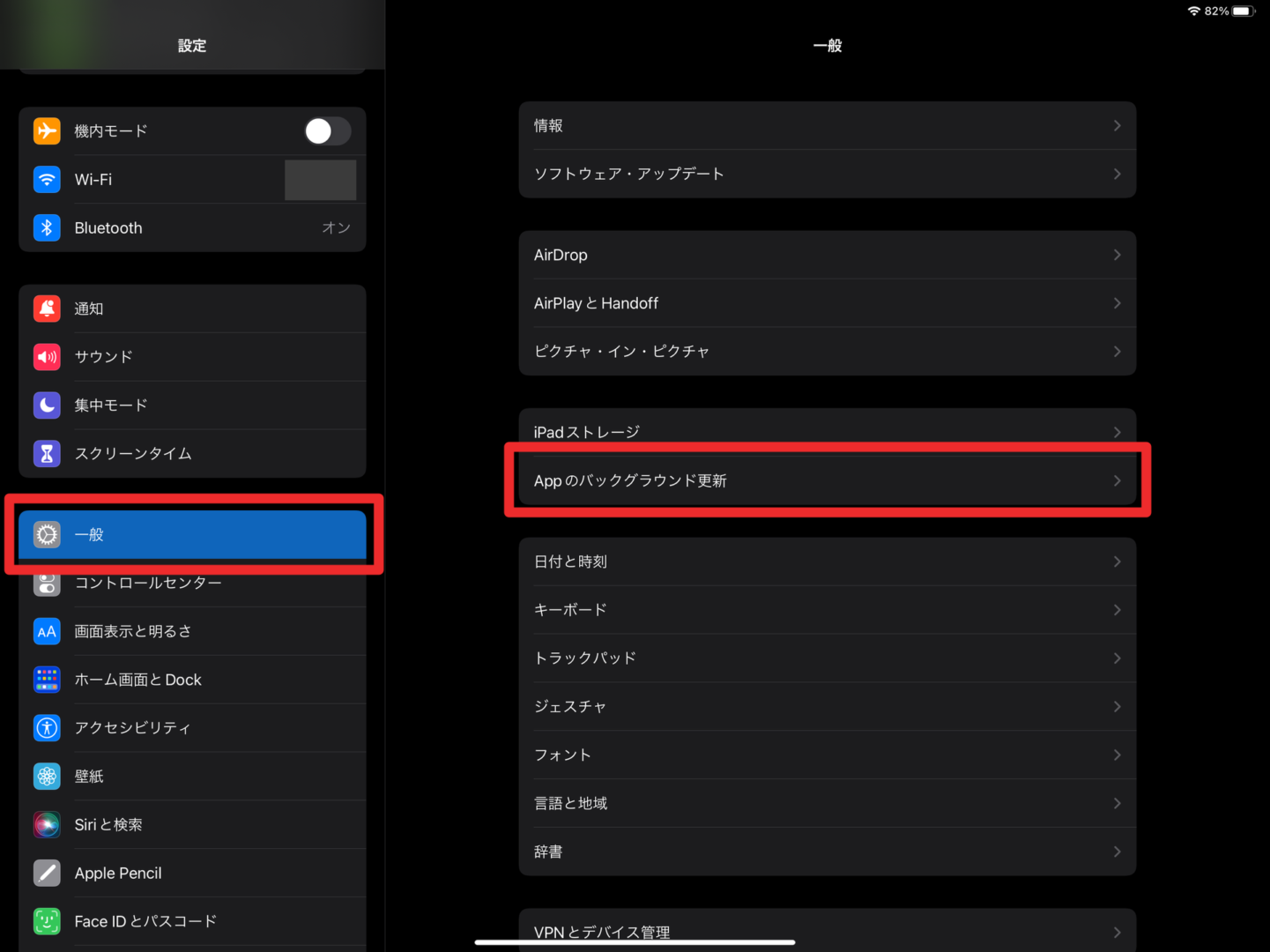Tap the red notifications bell icon
Screen dimensions: 1270x952
click(x=47, y=309)
